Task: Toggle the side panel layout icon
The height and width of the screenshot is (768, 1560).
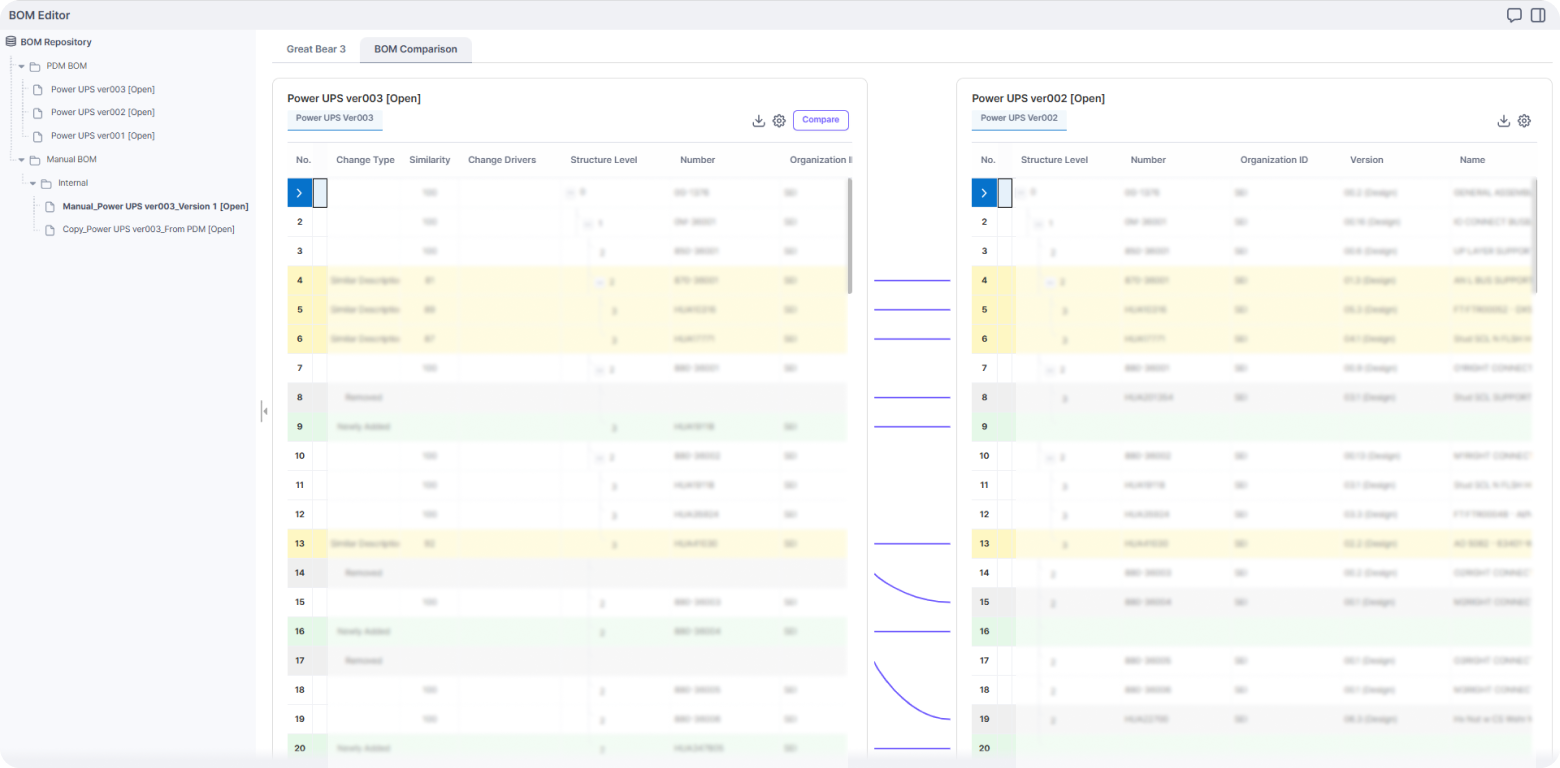Action: pos(1538,15)
